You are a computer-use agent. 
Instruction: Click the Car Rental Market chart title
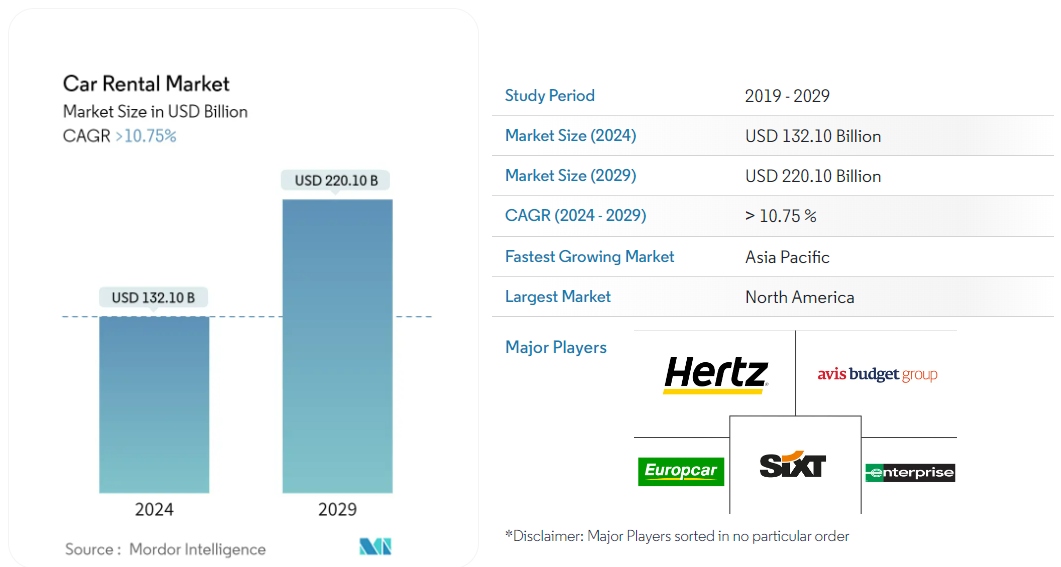(x=146, y=84)
